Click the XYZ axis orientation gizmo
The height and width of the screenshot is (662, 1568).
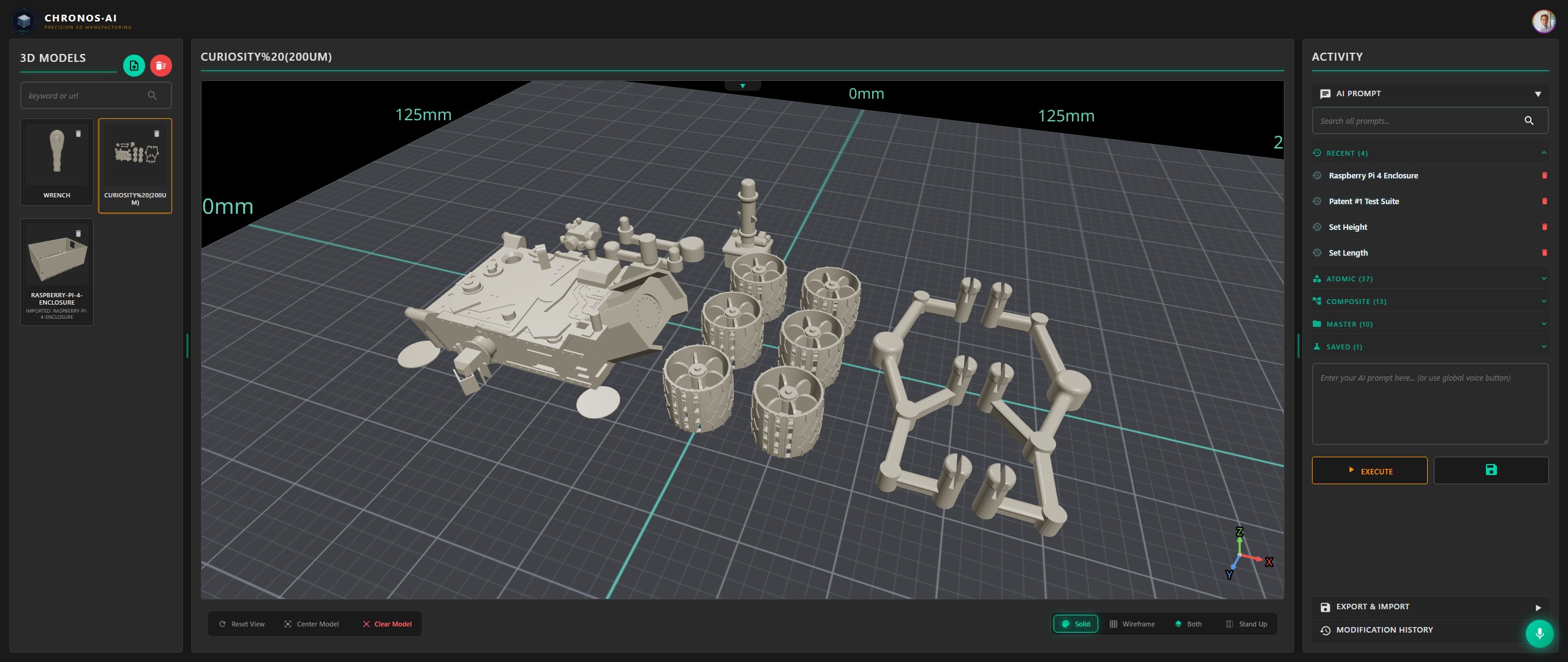[1248, 553]
